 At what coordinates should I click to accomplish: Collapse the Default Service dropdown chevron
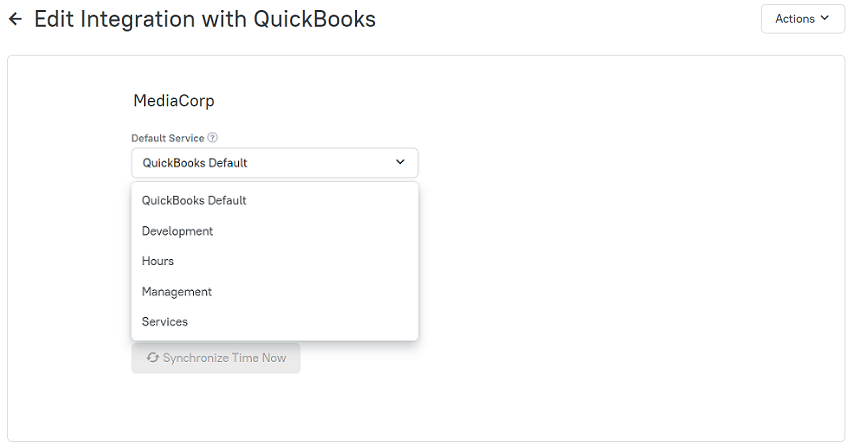click(400, 162)
